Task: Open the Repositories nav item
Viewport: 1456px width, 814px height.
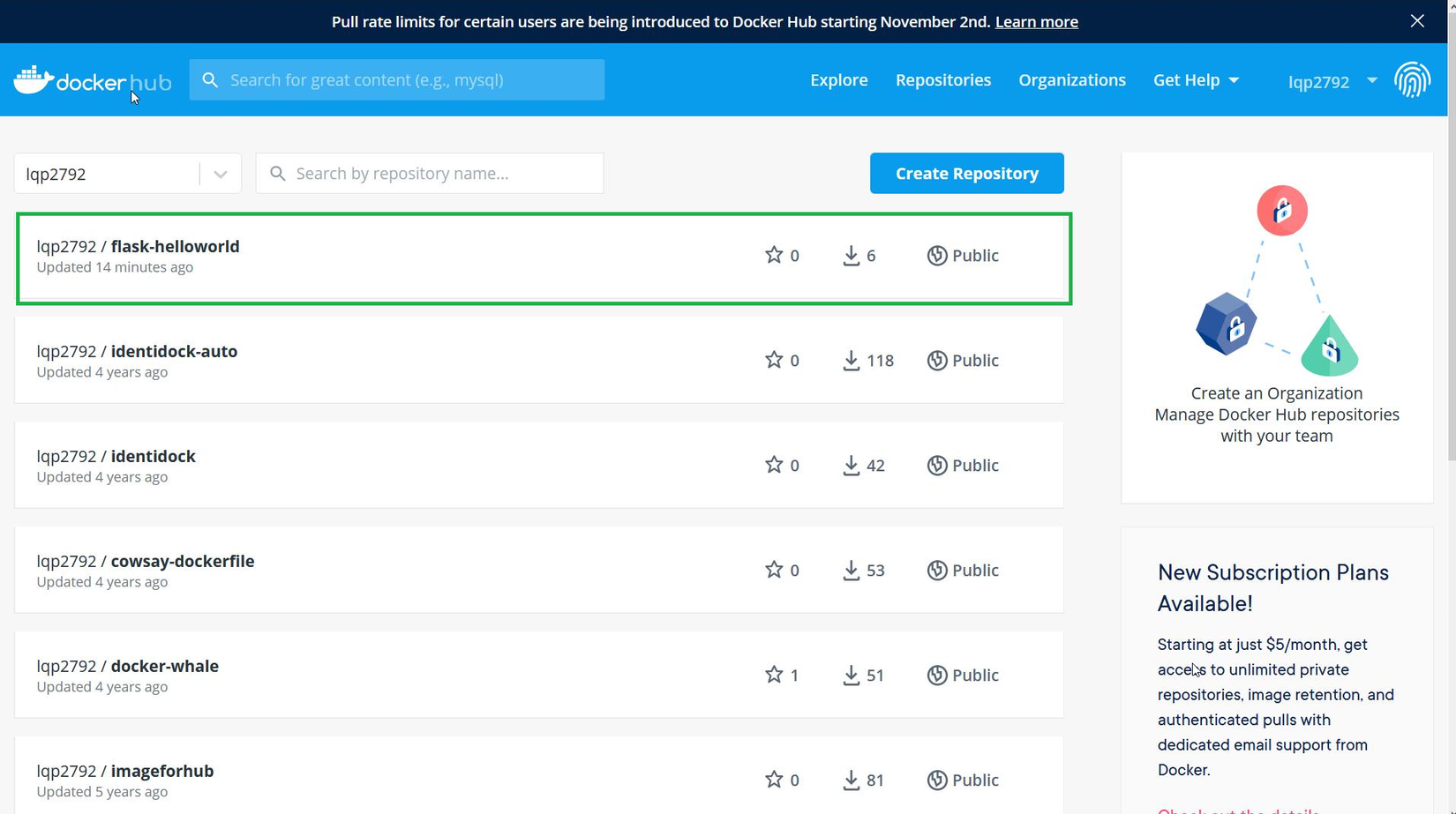Action: tap(942, 80)
